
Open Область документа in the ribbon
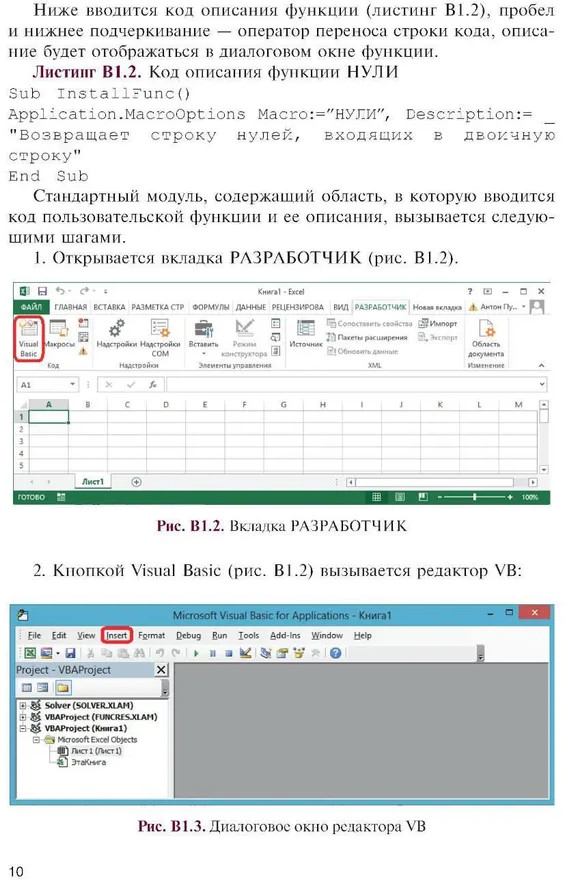point(485,338)
